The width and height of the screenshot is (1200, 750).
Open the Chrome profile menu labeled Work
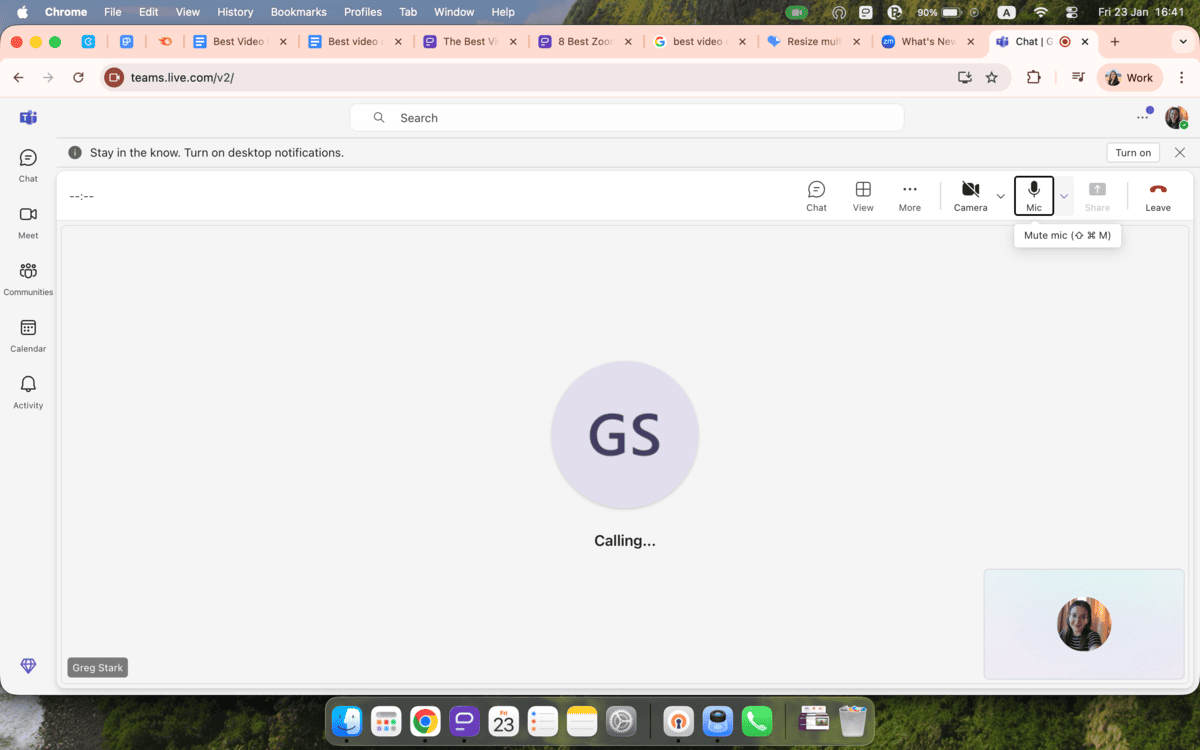1129,77
